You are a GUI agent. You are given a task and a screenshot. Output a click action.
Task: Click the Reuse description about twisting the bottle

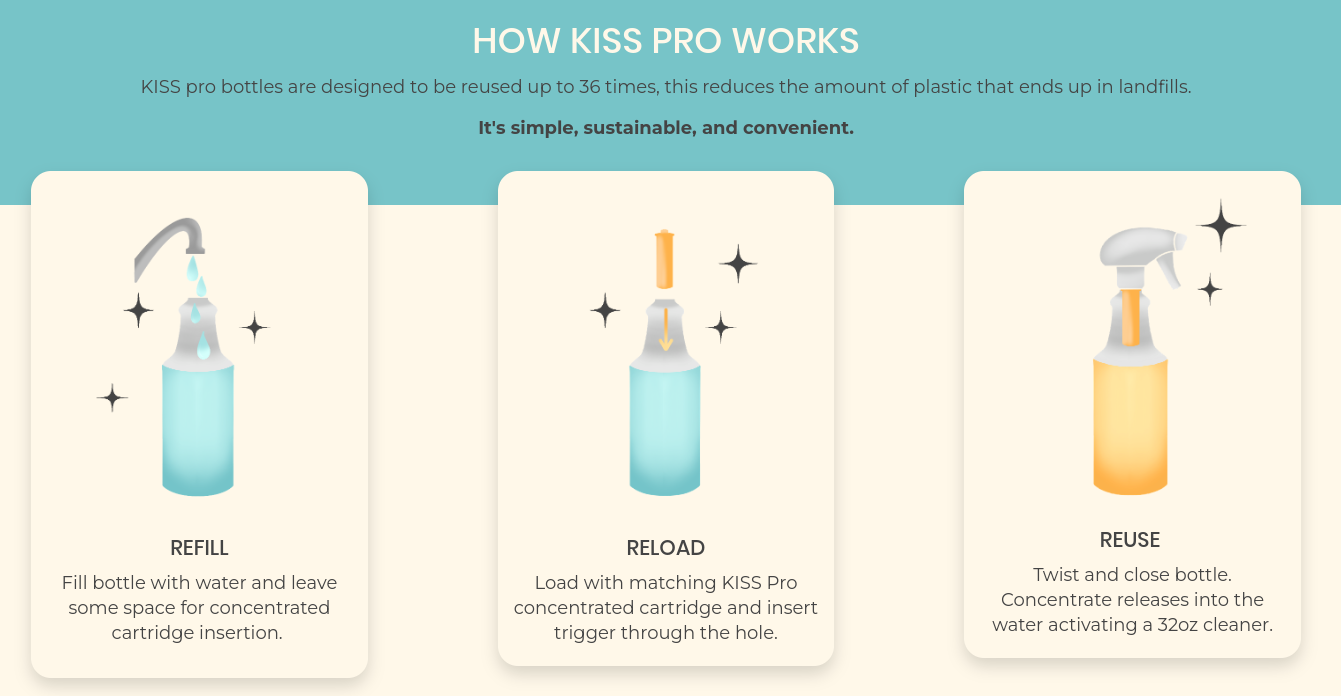[1130, 600]
